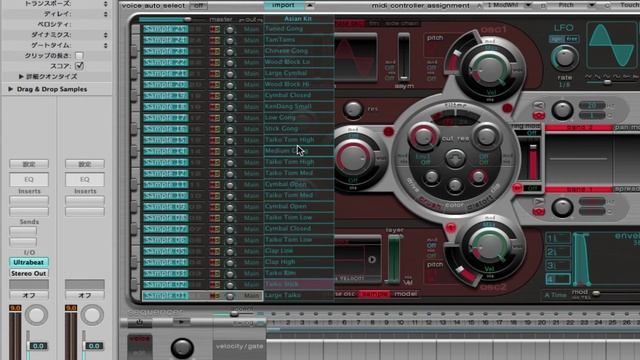Screen dimensions: 640x360
Task: Click the EQ band 1 gain knob
Action: coord(562,207)
